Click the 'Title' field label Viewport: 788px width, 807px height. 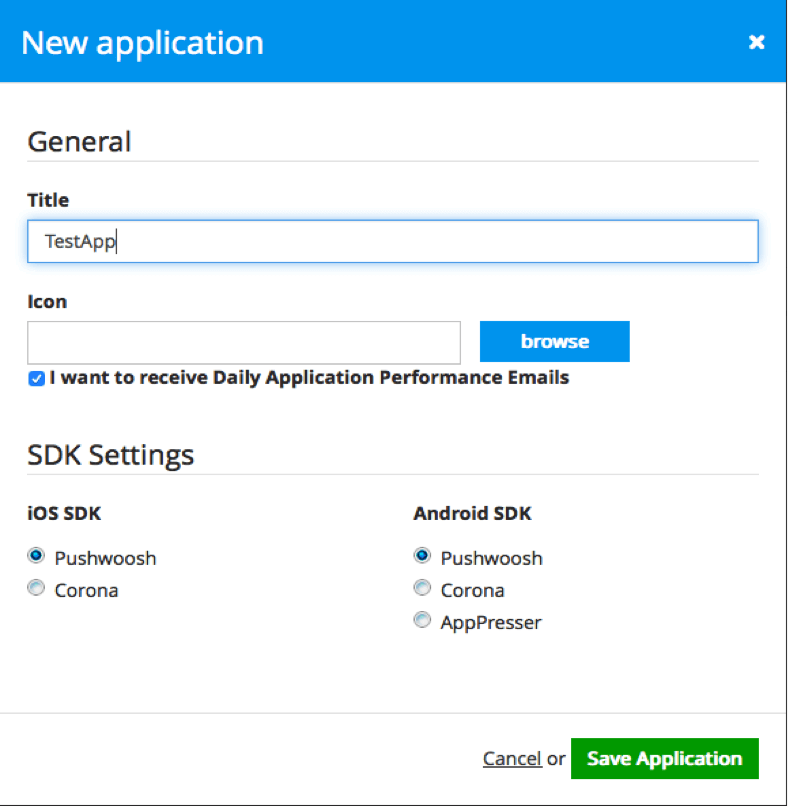[x=48, y=200]
